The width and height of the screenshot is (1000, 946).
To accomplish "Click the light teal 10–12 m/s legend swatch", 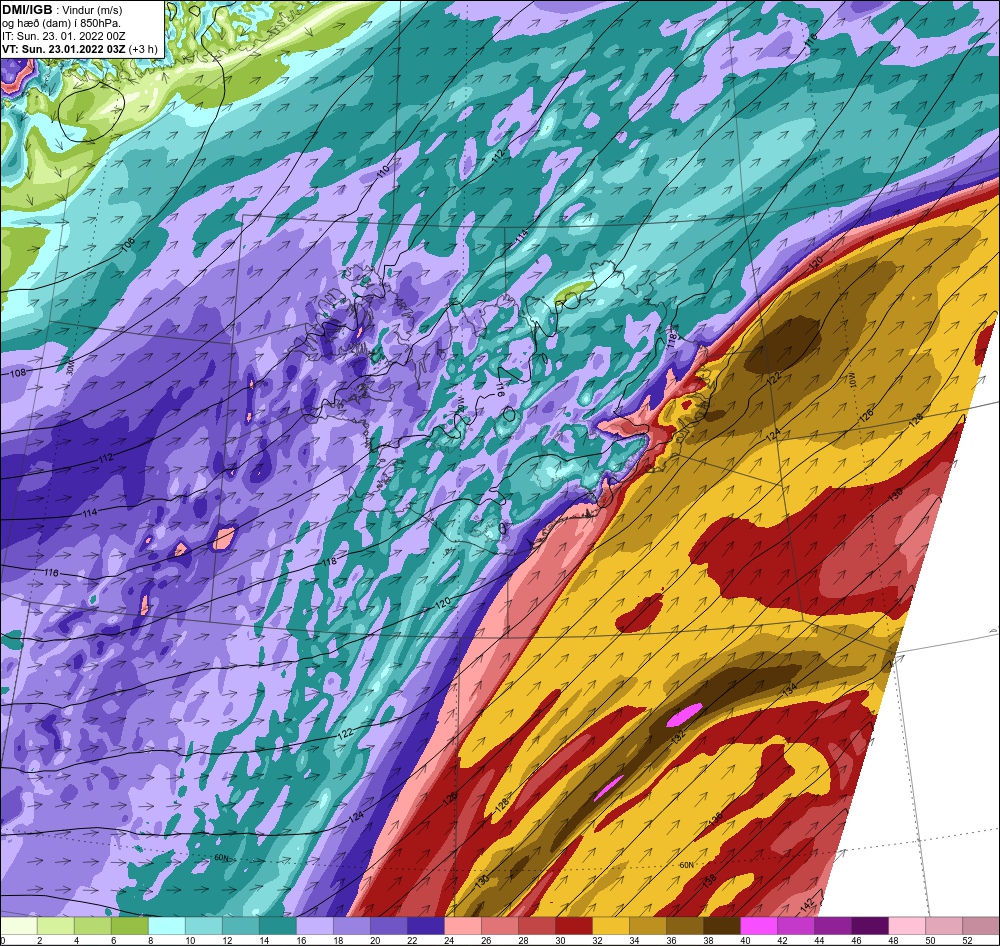I will pos(205,926).
